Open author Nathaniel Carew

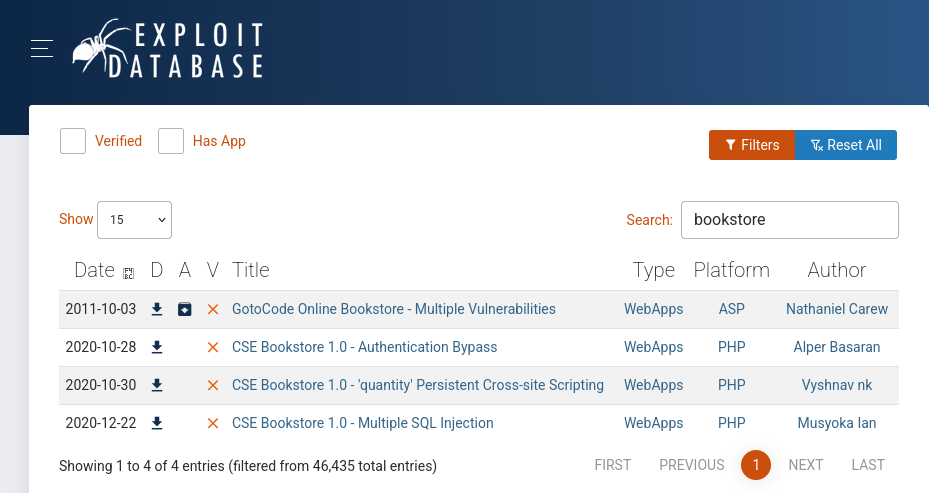[837, 309]
